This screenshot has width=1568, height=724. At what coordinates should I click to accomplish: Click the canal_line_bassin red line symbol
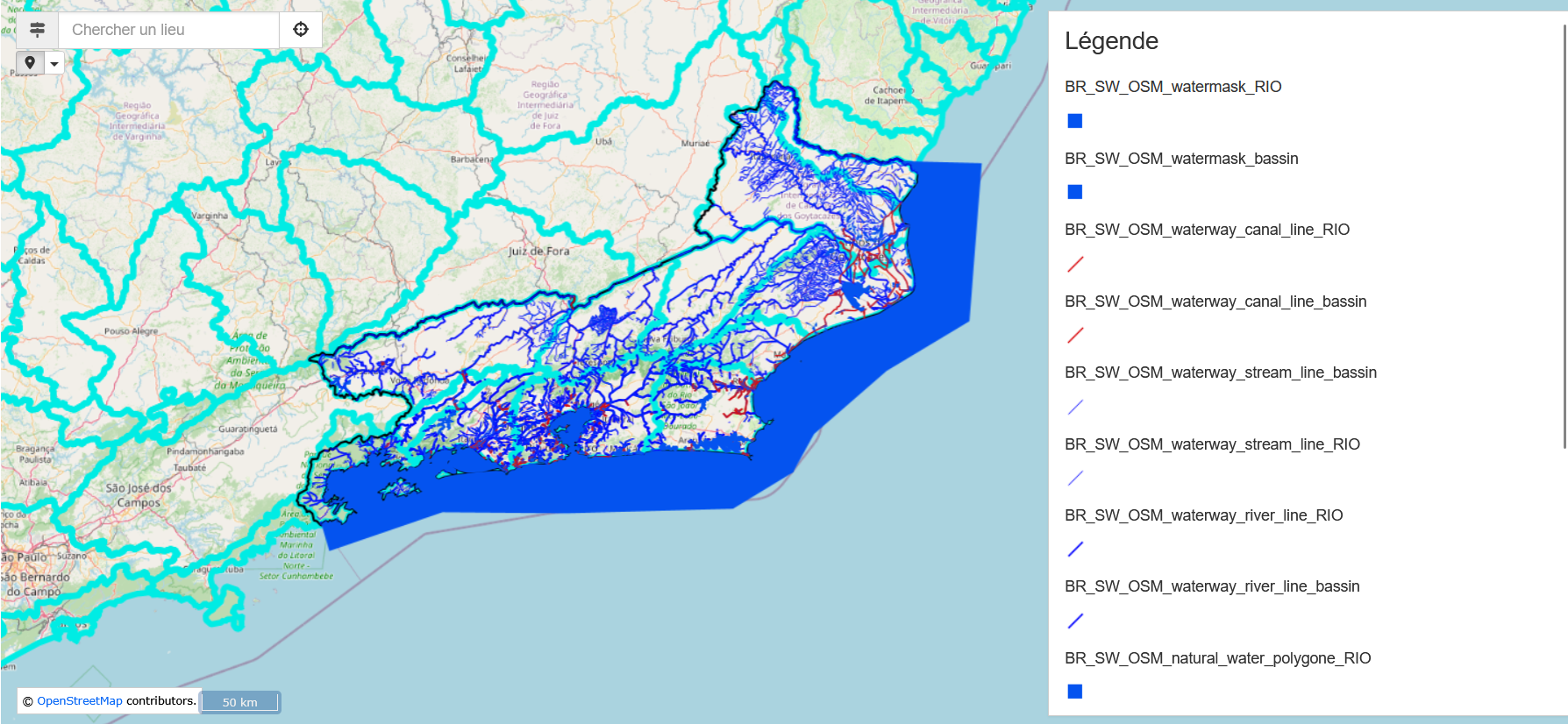[1075, 335]
